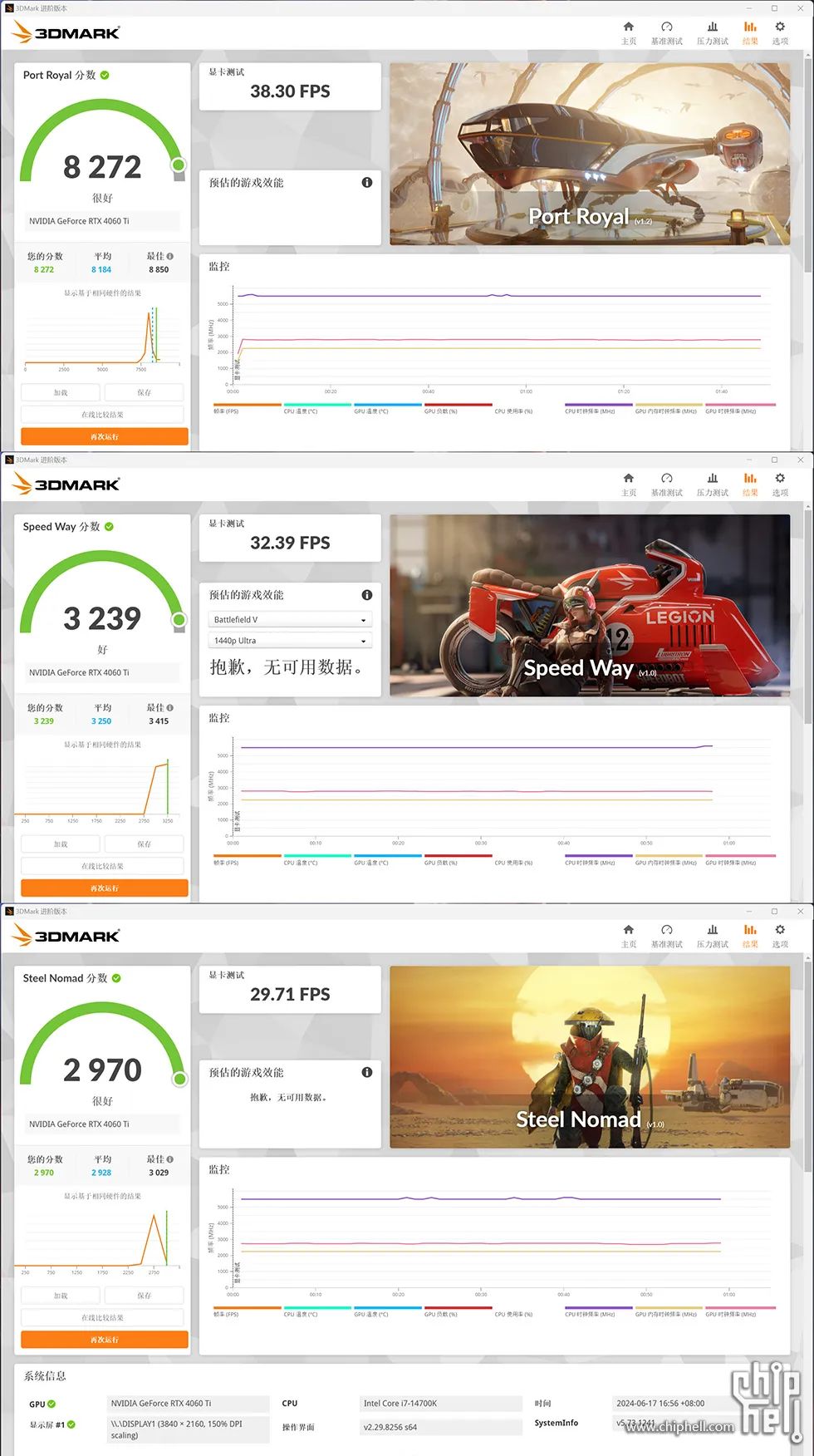Click 再次运行 orange button in Steel Nomad window
Screen dimensions: 814x1456
pyautogui.click(x=105, y=1339)
